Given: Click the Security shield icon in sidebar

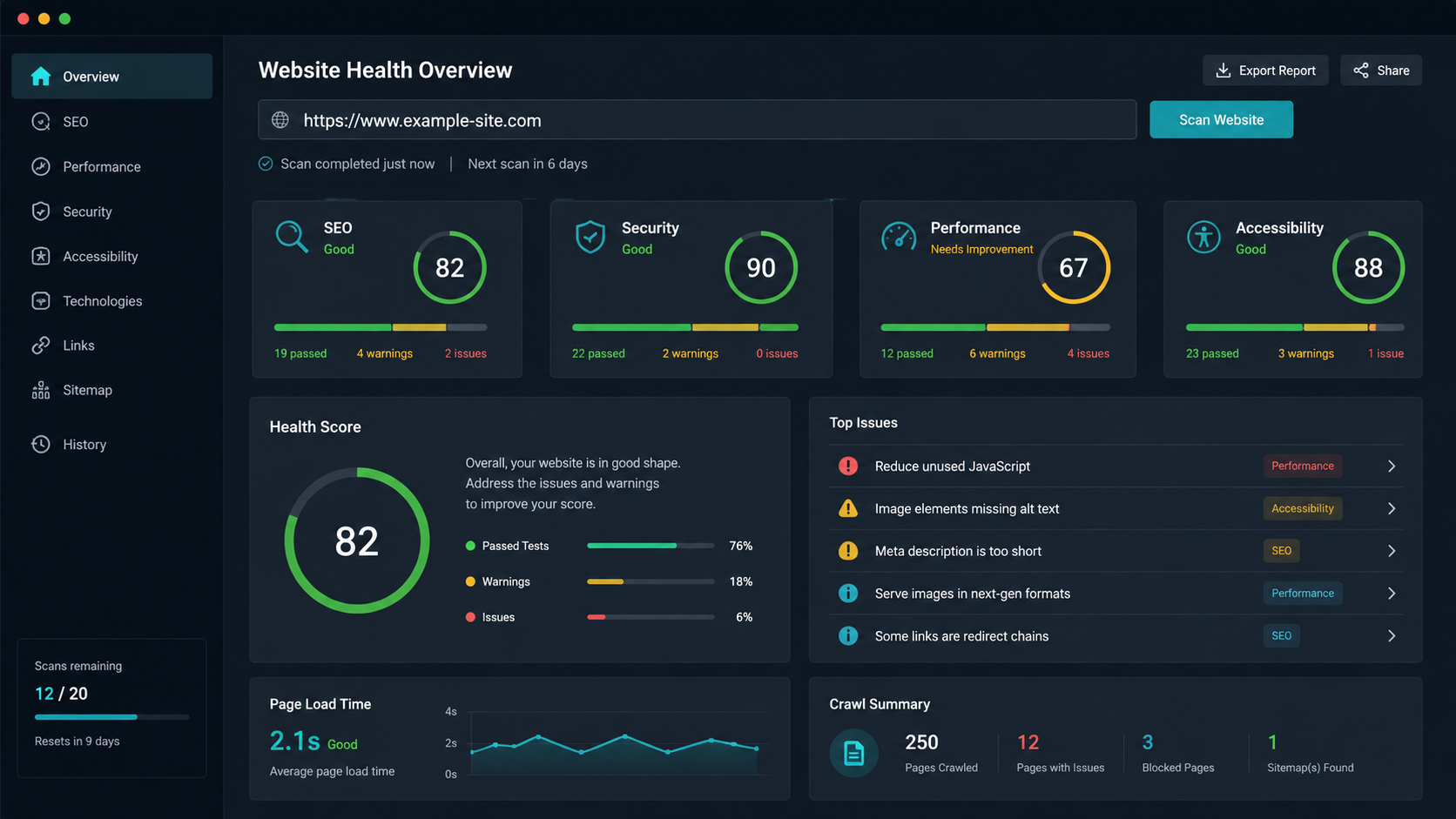Looking at the screenshot, I should (x=41, y=211).
